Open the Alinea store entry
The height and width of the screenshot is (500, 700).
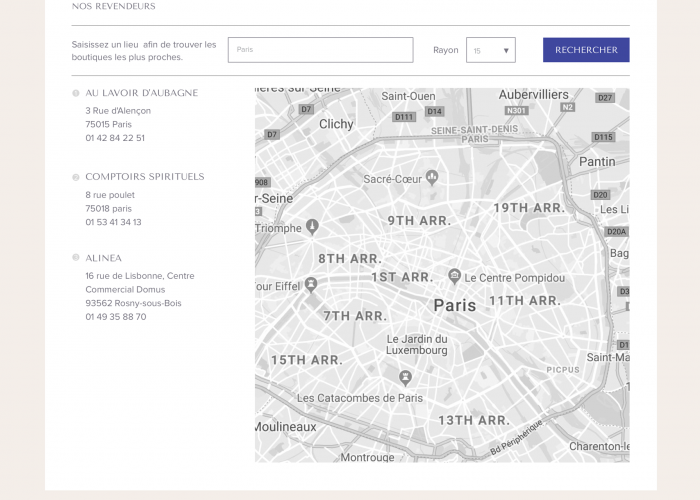pyautogui.click(x=103, y=258)
